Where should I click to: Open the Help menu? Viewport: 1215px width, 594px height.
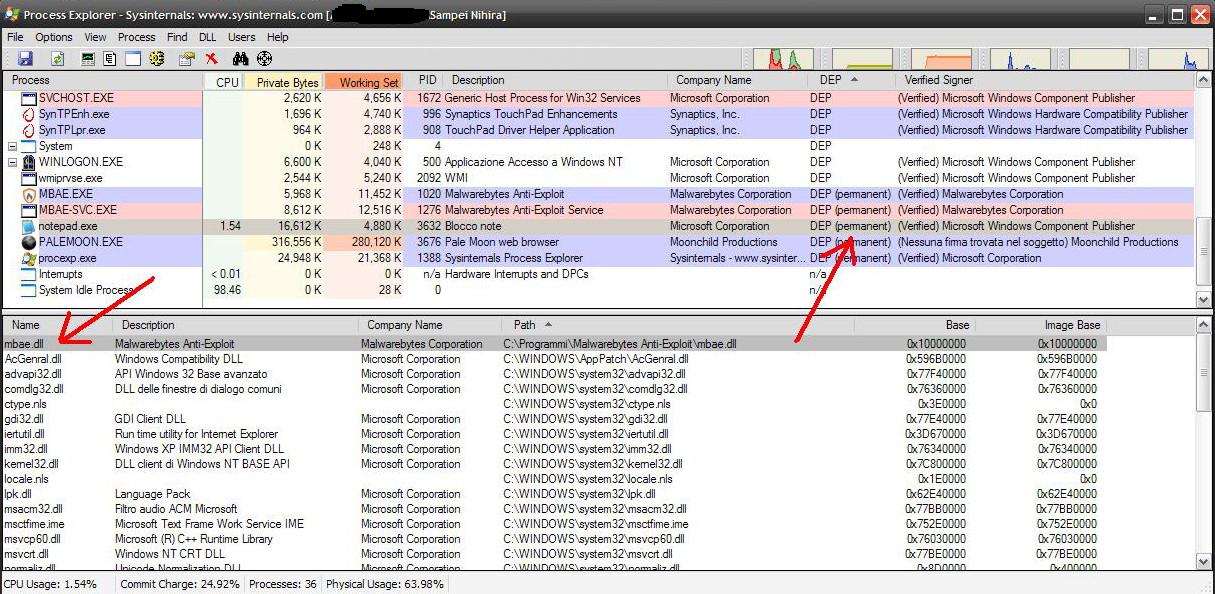278,37
